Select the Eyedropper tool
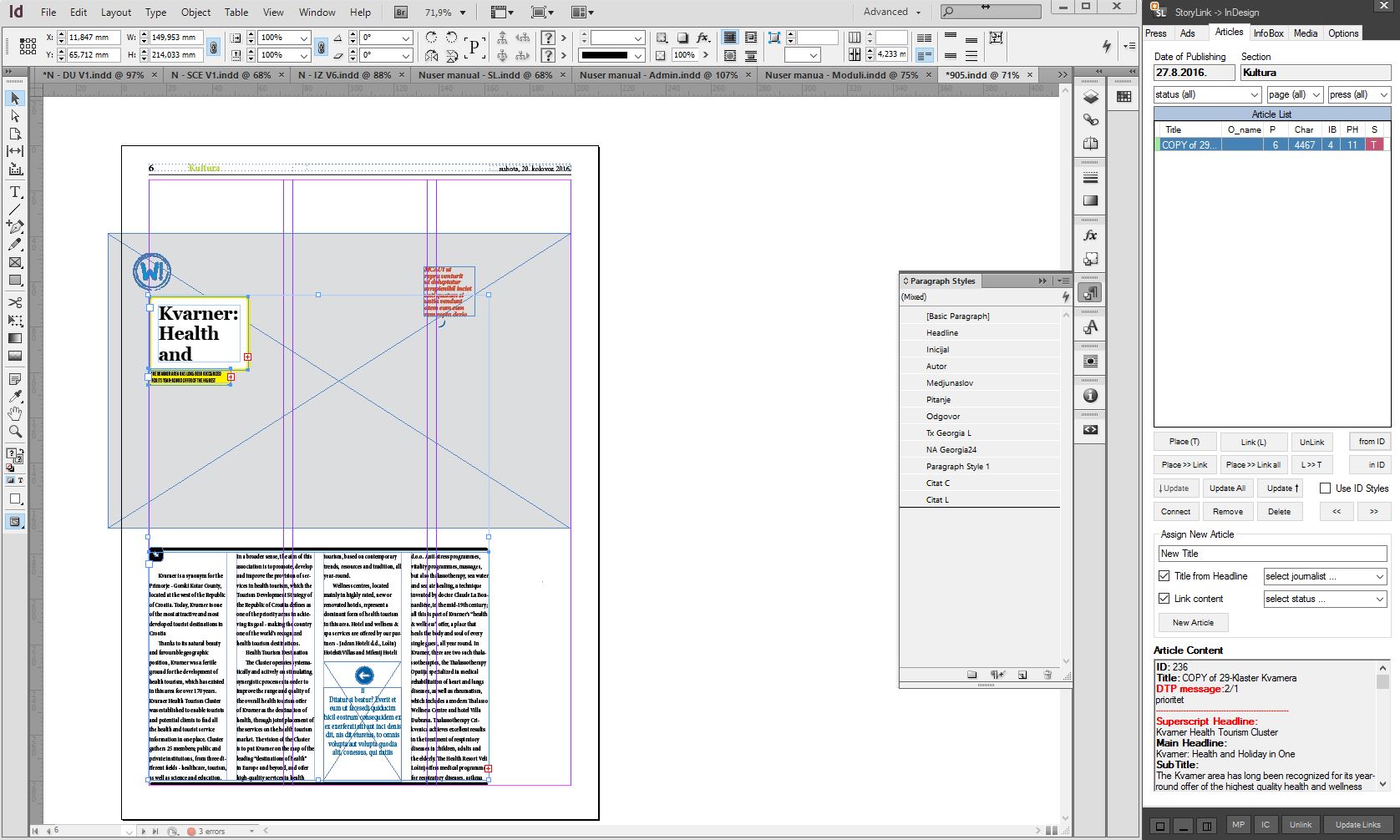This screenshot has width=1400, height=840. point(15,397)
